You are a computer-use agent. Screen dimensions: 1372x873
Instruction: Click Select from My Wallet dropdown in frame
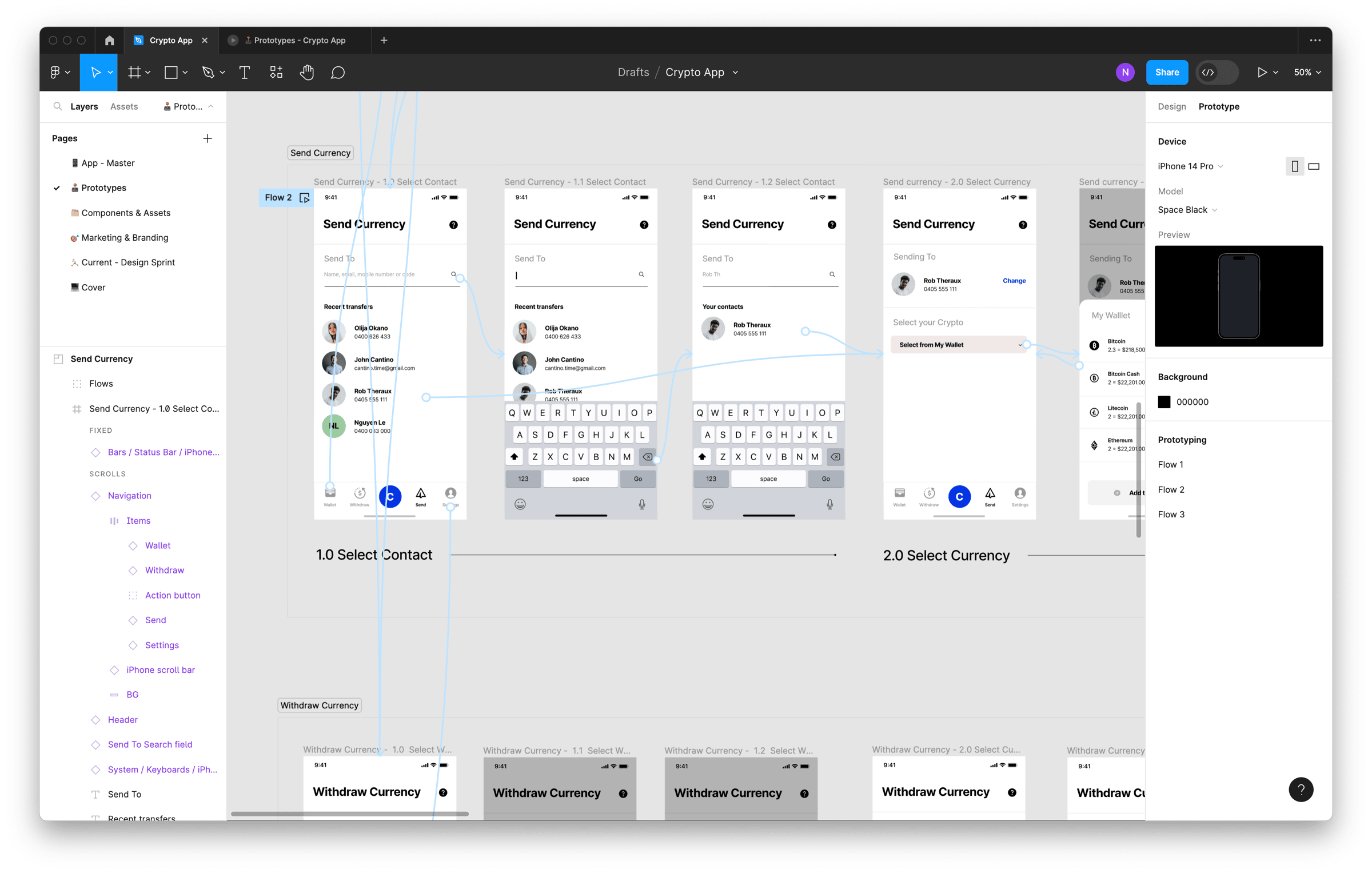pyautogui.click(x=959, y=345)
